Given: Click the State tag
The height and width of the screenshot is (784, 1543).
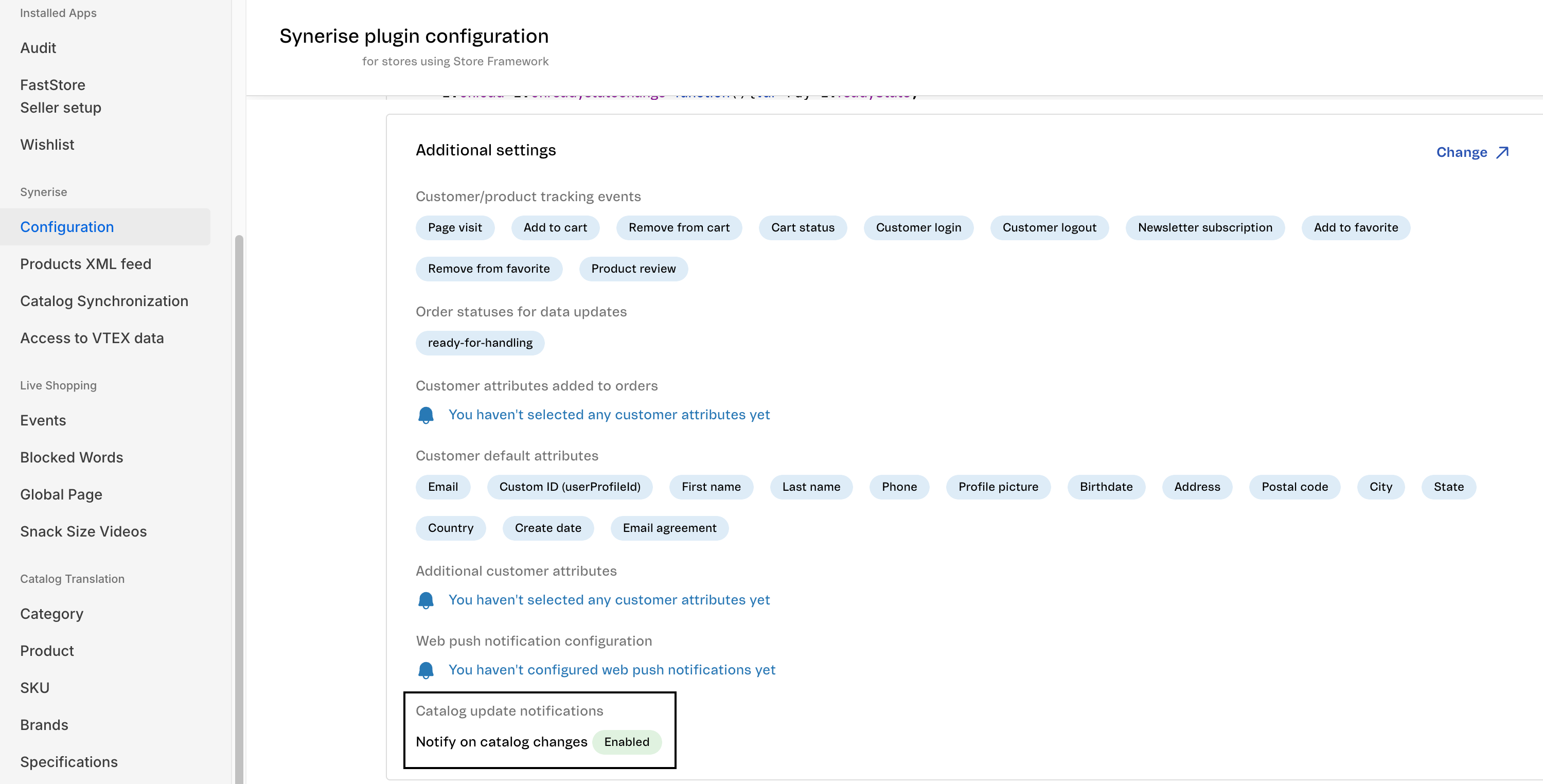Looking at the screenshot, I should (1449, 487).
